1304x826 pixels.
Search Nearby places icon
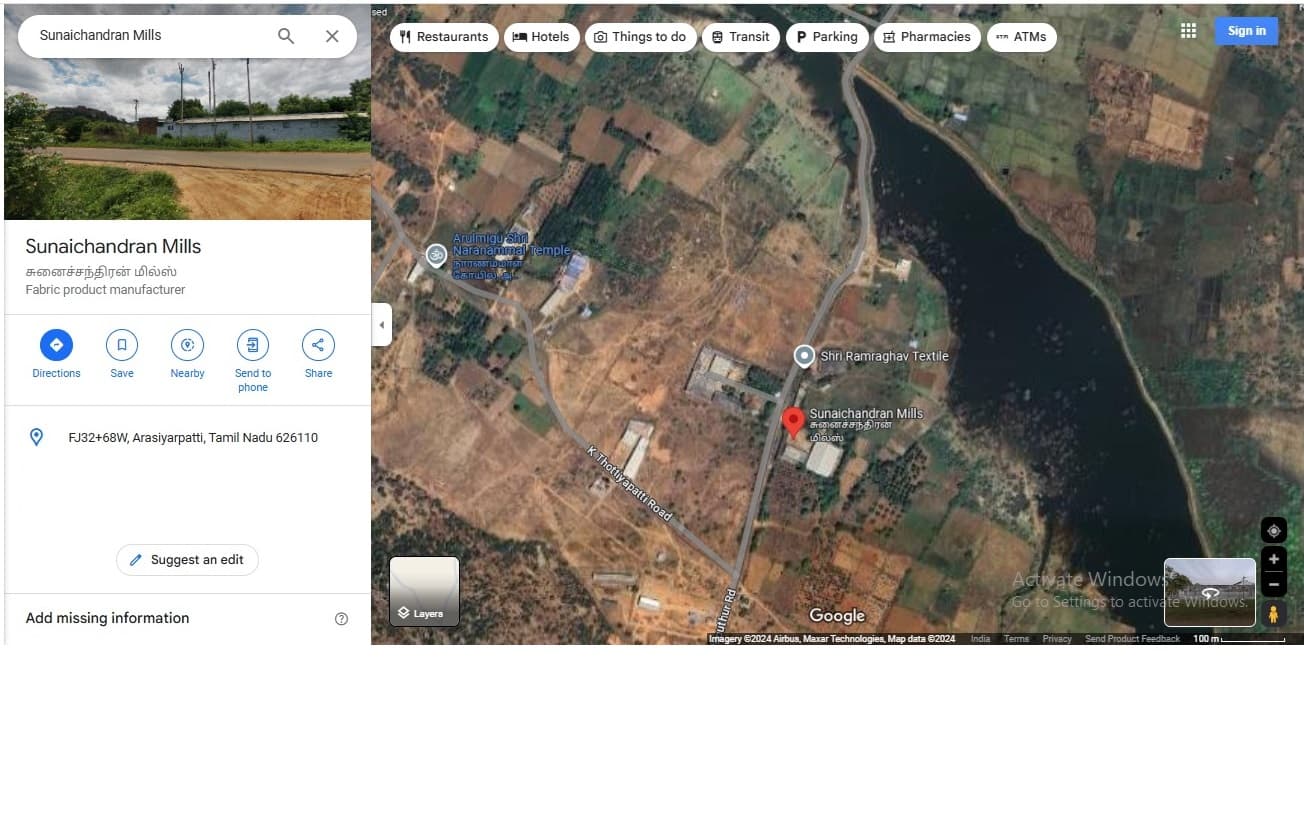click(187, 345)
